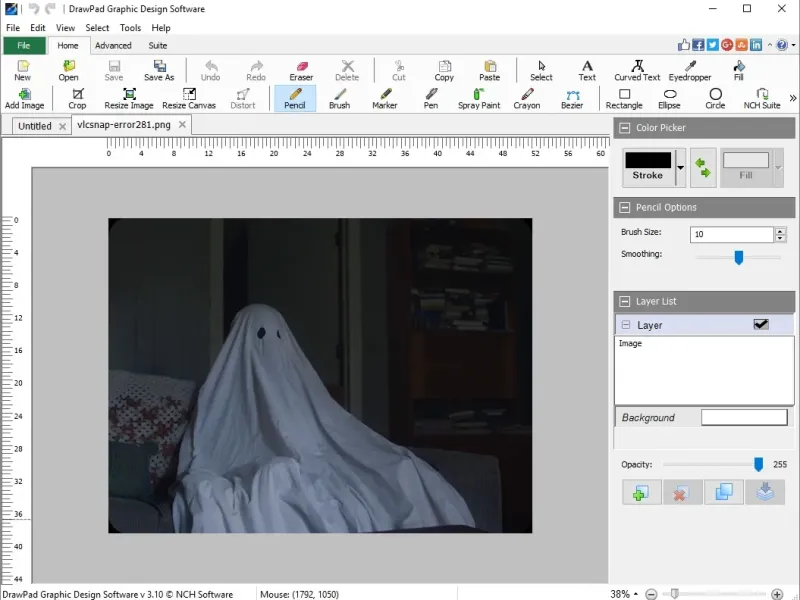Create a new project with New icon
The image size is (800, 600).
click(22, 70)
